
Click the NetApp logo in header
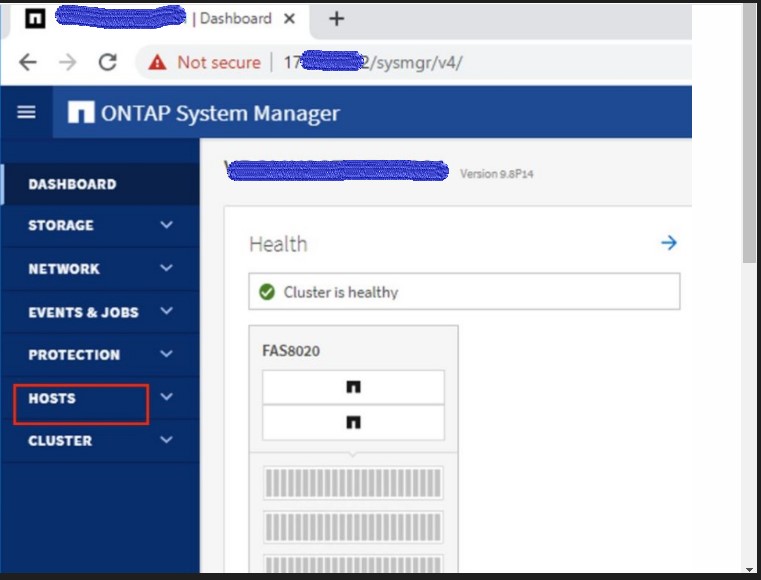coord(81,113)
